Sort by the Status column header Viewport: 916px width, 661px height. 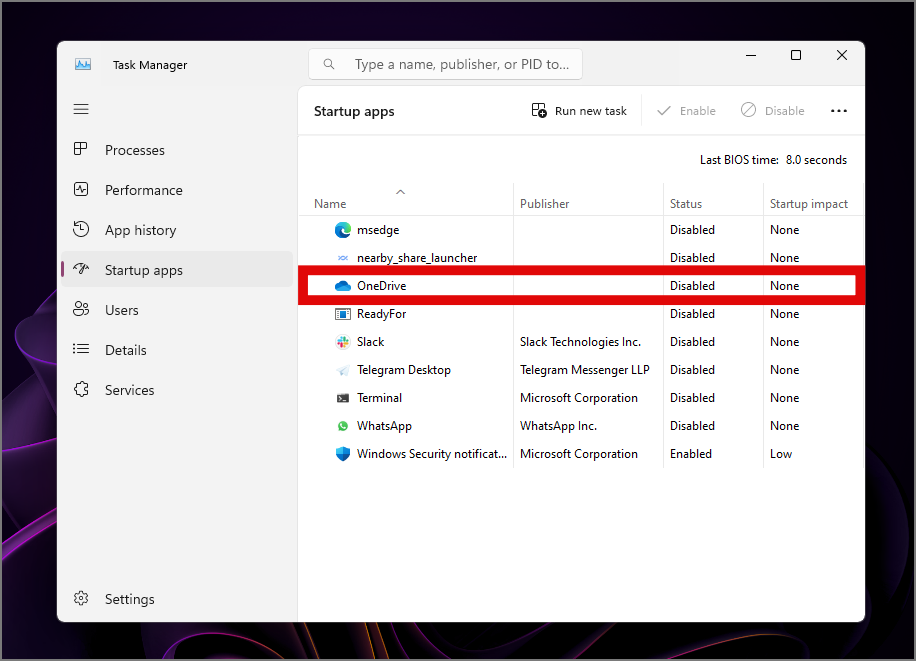(x=686, y=203)
